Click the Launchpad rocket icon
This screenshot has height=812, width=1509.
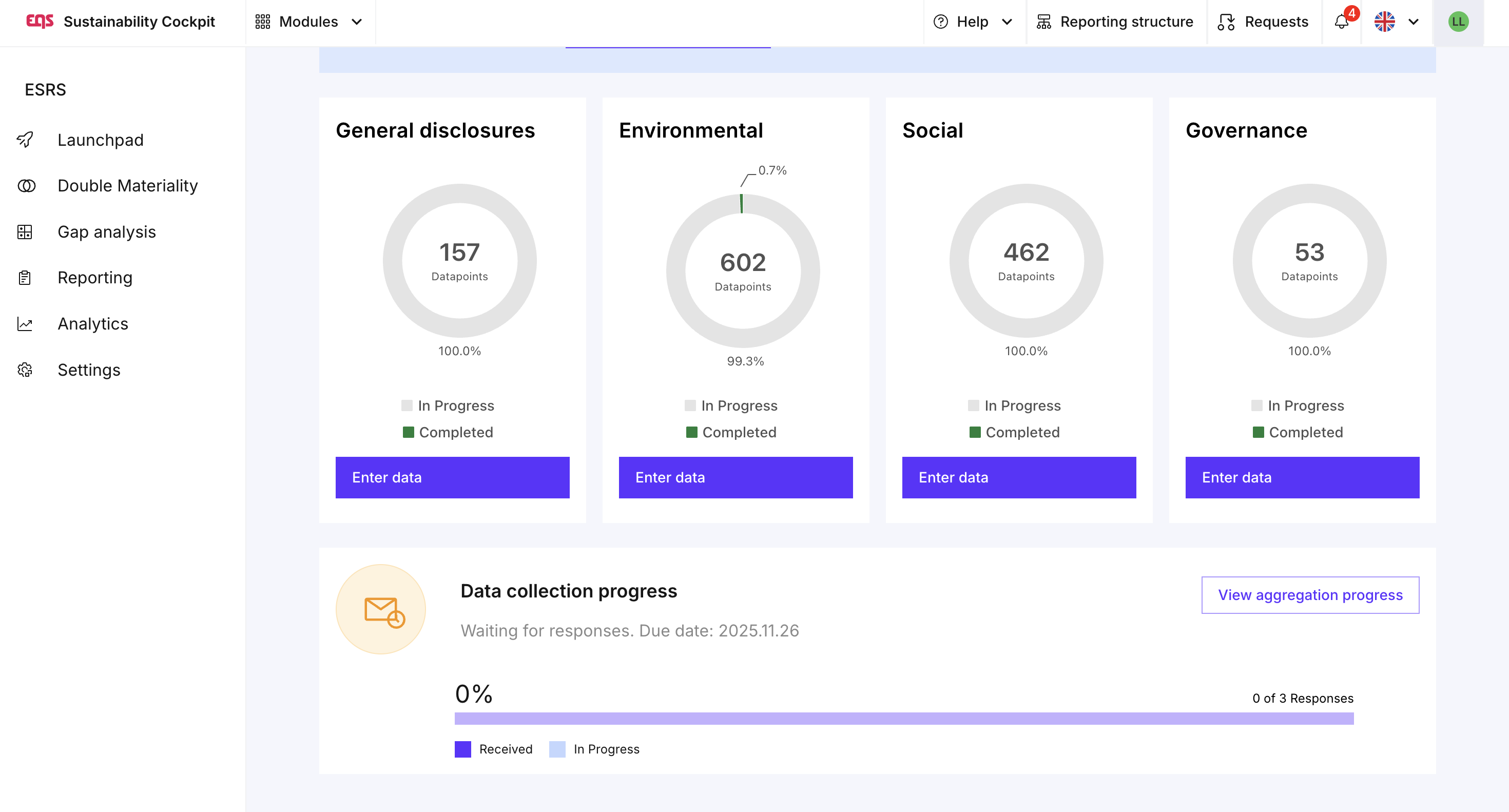pyautogui.click(x=25, y=140)
